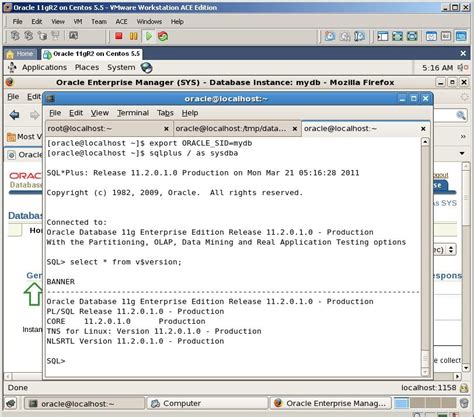Open the VMware Windows menu
Viewport: 474px width, 417px height.
pyautogui.click(x=149, y=22)
